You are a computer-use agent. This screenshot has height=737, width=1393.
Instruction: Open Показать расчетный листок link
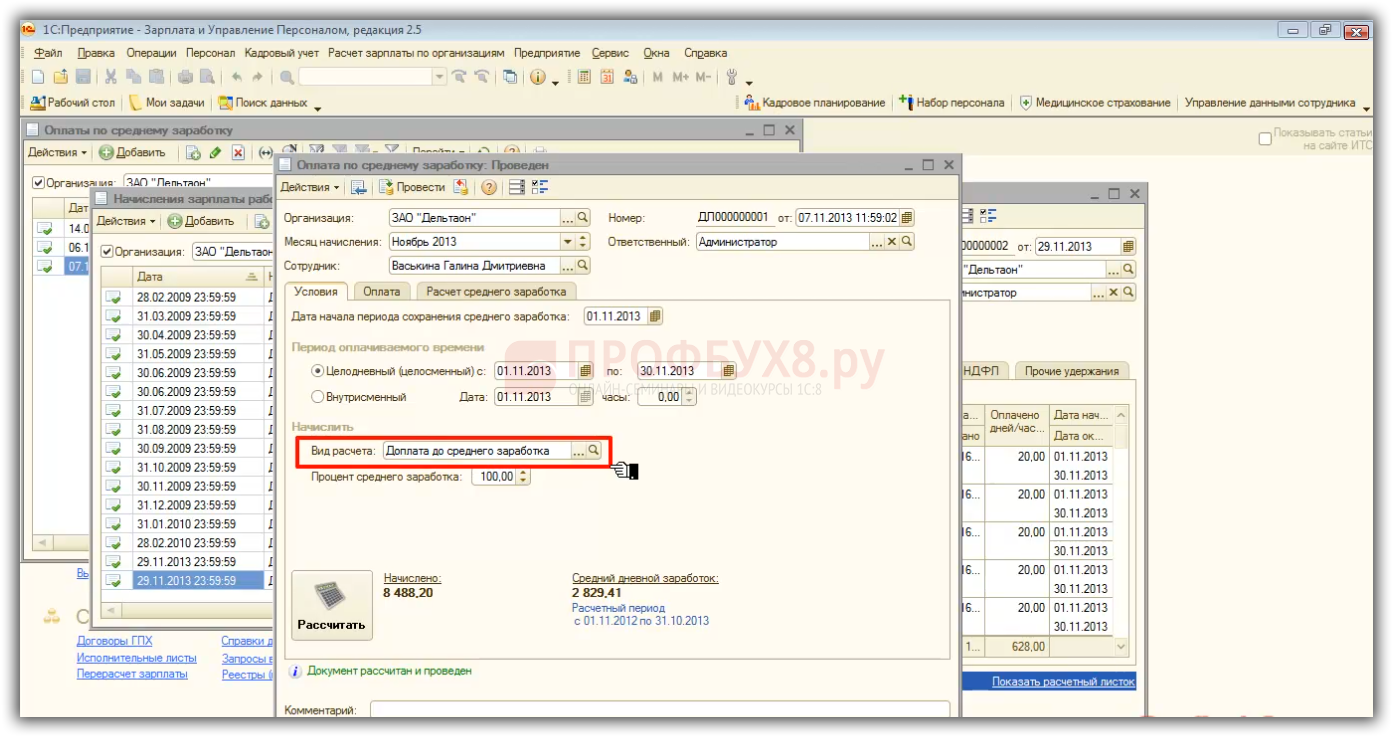[x=1063, y=682]
